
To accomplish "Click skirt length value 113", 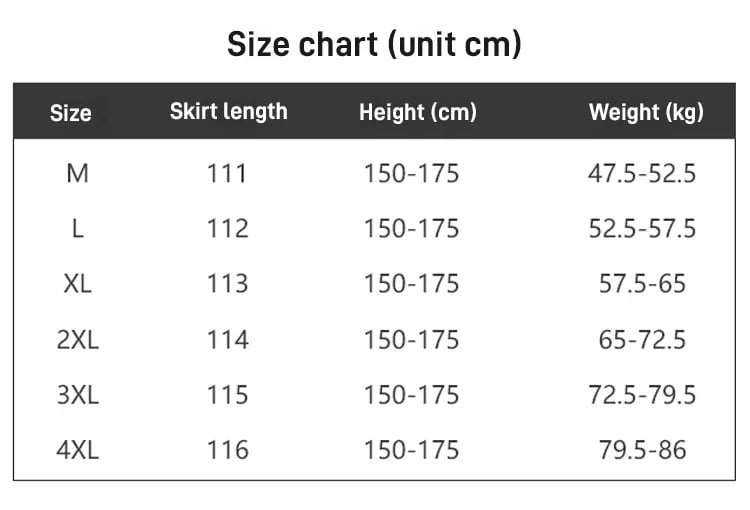I will (x=227, y=284).
